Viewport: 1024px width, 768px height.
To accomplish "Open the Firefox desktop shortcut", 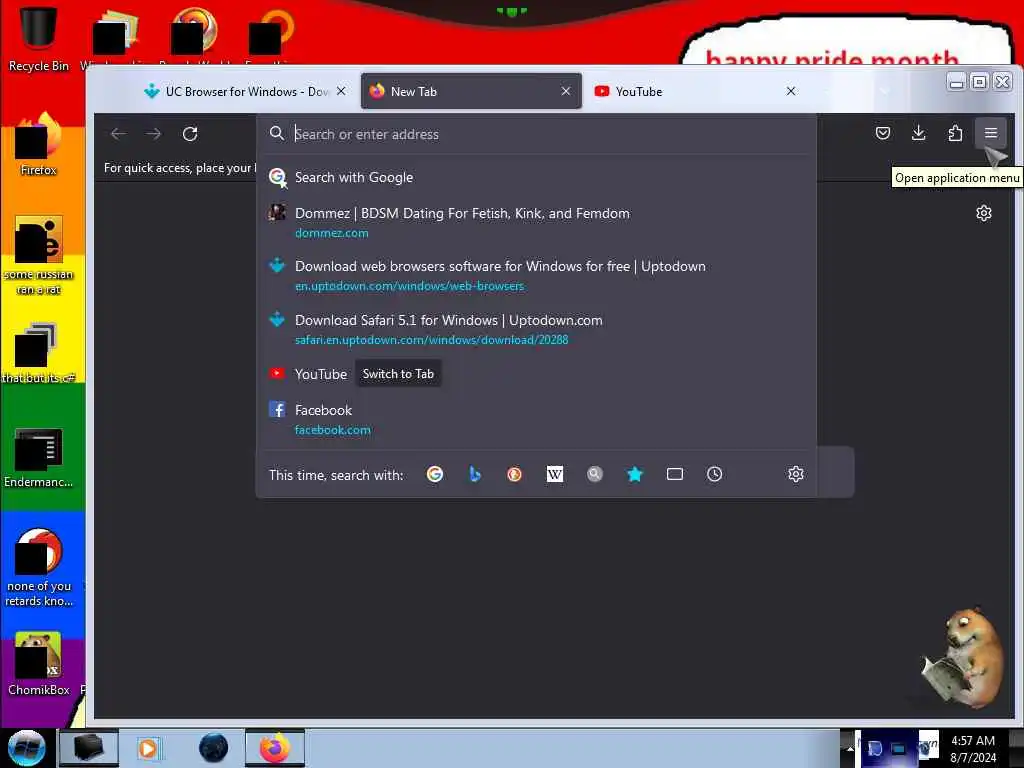I will click(x=39, y=145).
